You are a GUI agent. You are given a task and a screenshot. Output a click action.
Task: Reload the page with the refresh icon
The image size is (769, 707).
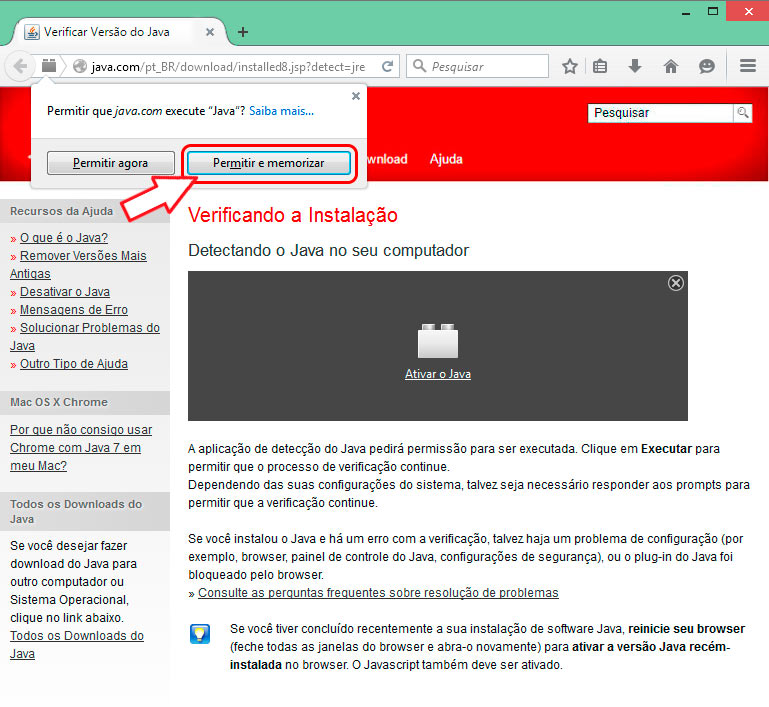tap(387, 66)
